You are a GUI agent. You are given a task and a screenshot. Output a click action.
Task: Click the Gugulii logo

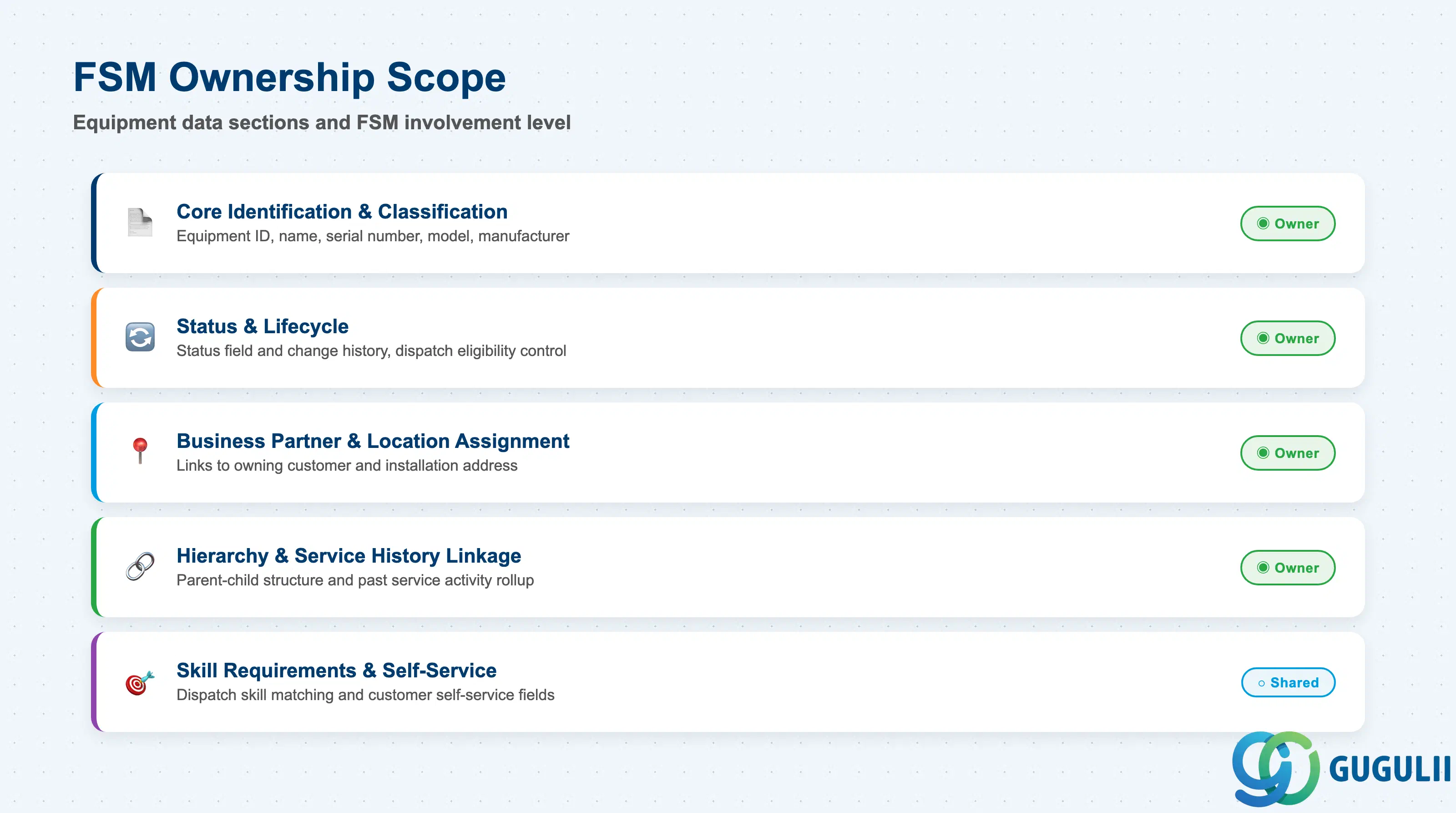point(1341,768)
